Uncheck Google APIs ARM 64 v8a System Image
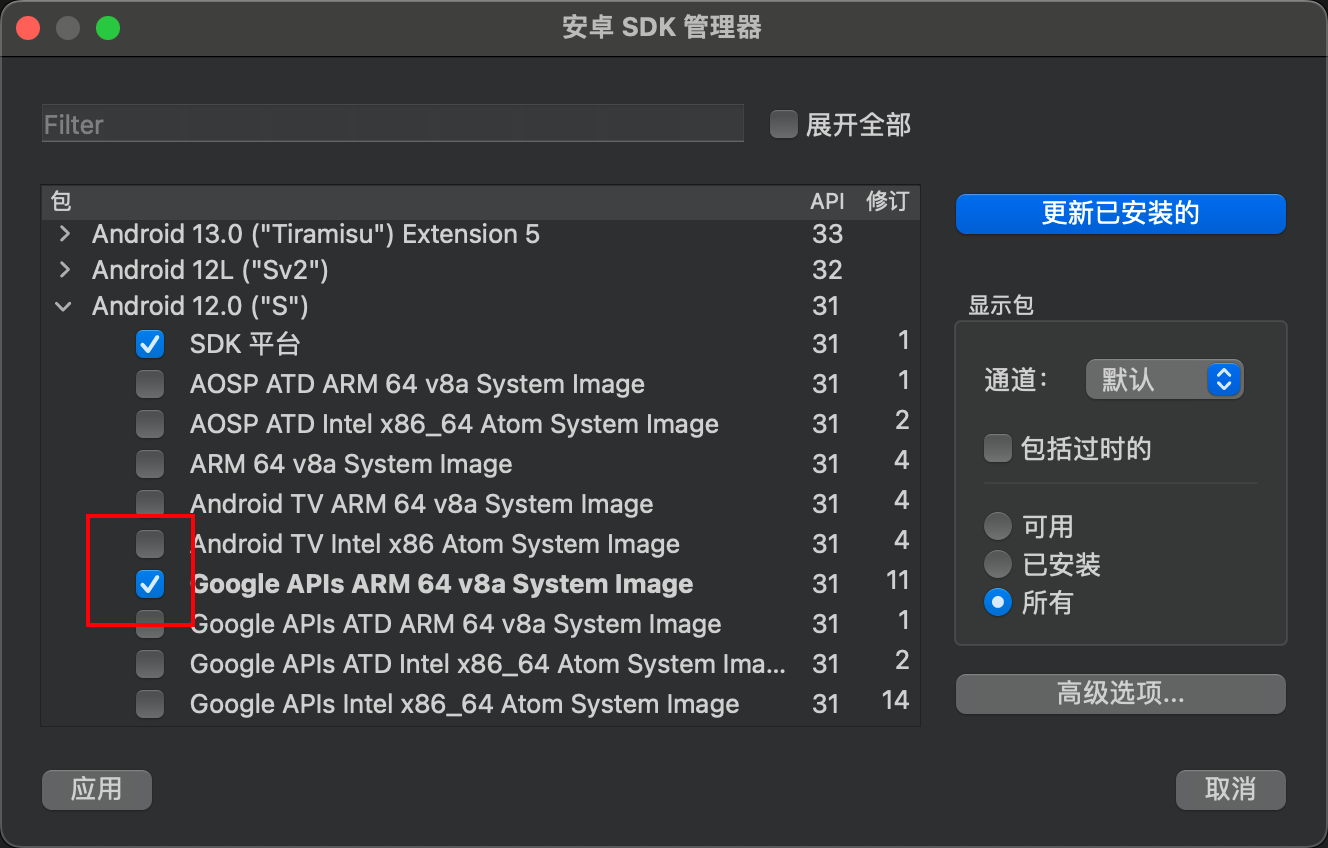The width and height of the screenshot is (1328, 848). (x=150, y=584)
